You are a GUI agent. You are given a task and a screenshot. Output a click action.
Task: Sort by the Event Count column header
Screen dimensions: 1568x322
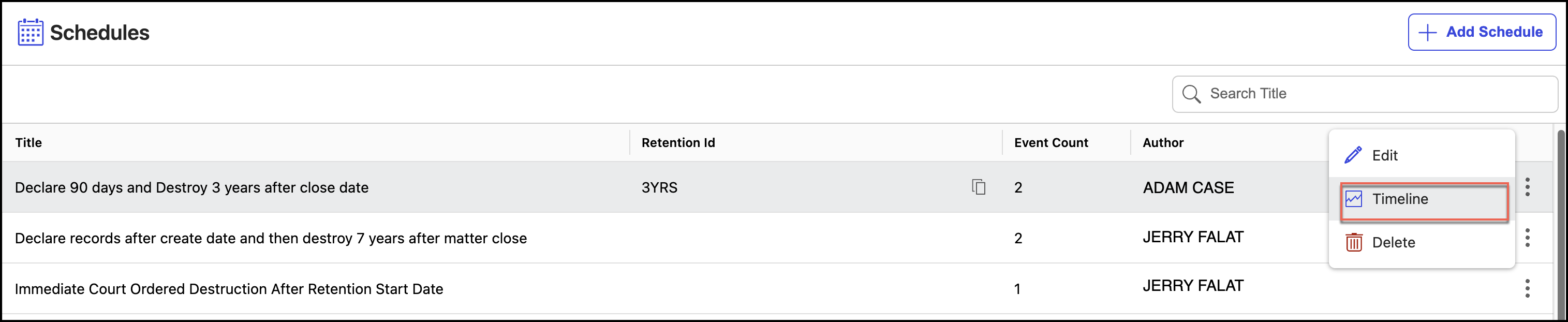(x=1051, y=142)
